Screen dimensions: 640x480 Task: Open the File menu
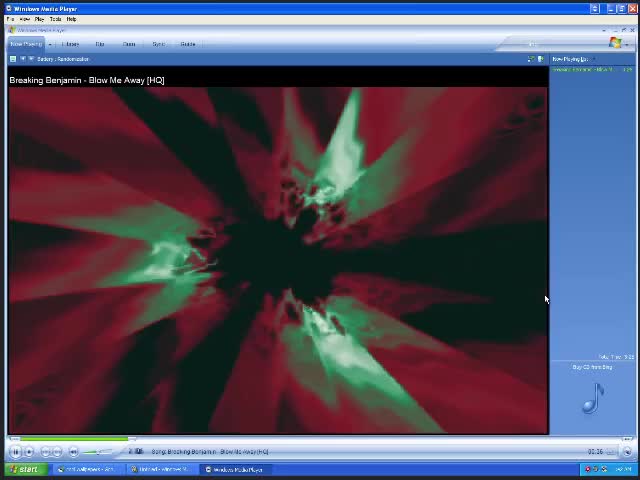click(x=11, y=19)
